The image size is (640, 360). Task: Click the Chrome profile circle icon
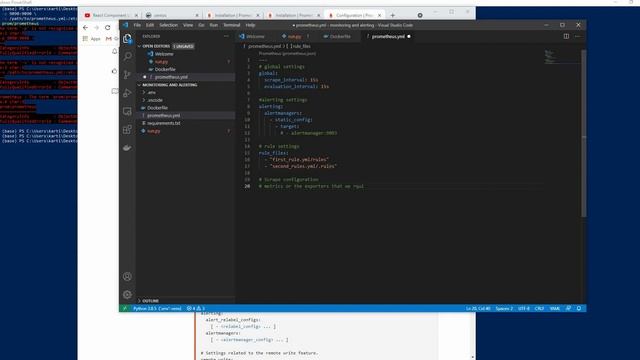click(420, 16)
